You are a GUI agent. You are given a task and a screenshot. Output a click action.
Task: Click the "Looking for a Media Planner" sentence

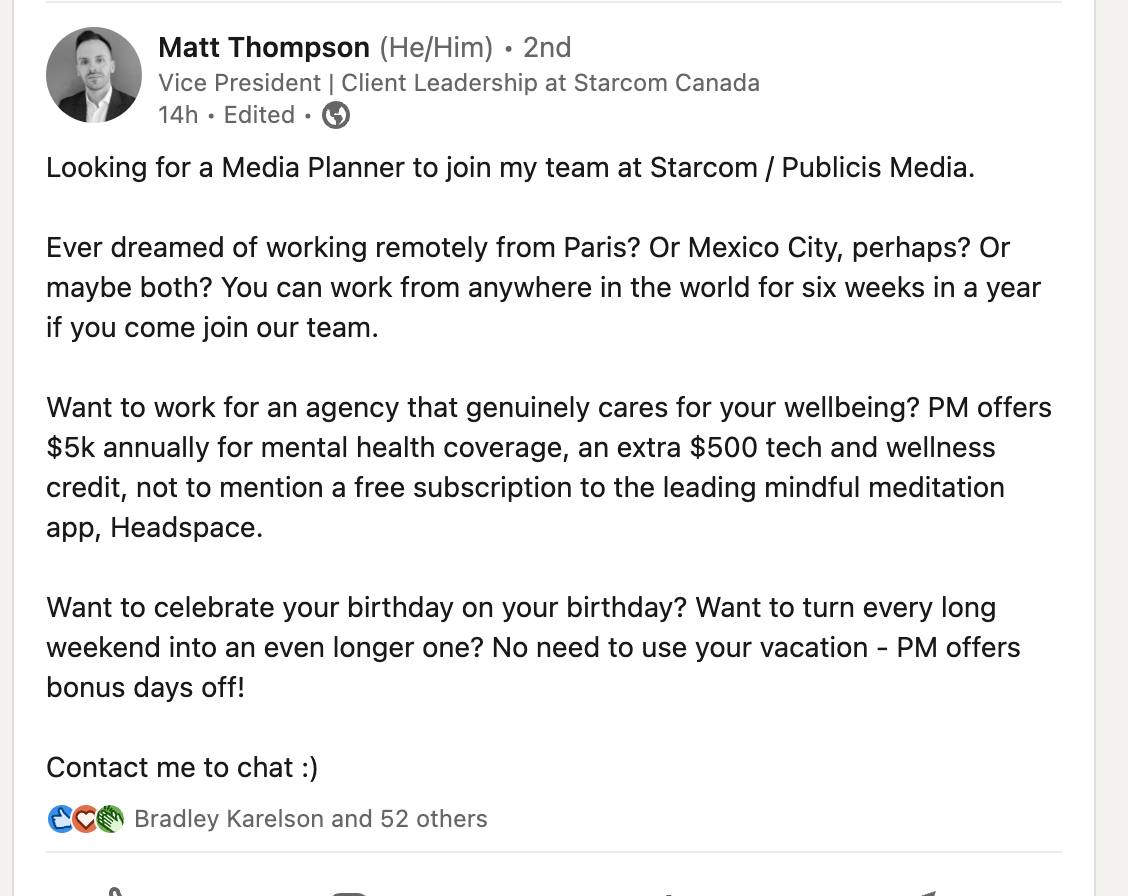click(510, 167)
